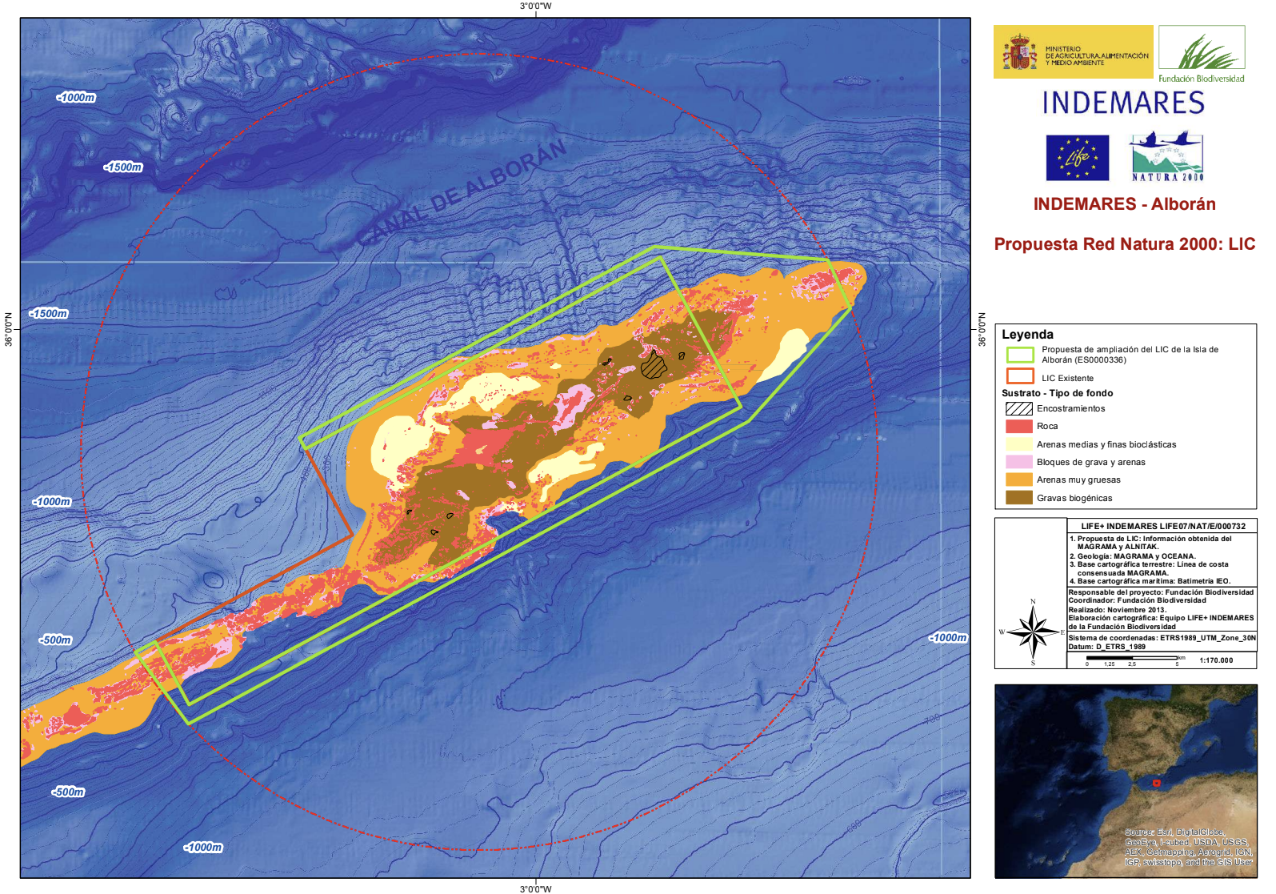Click the LIFE EU flag logo
The height and width of the screenshot is (894, 1276).
(x=1077, y=157)
